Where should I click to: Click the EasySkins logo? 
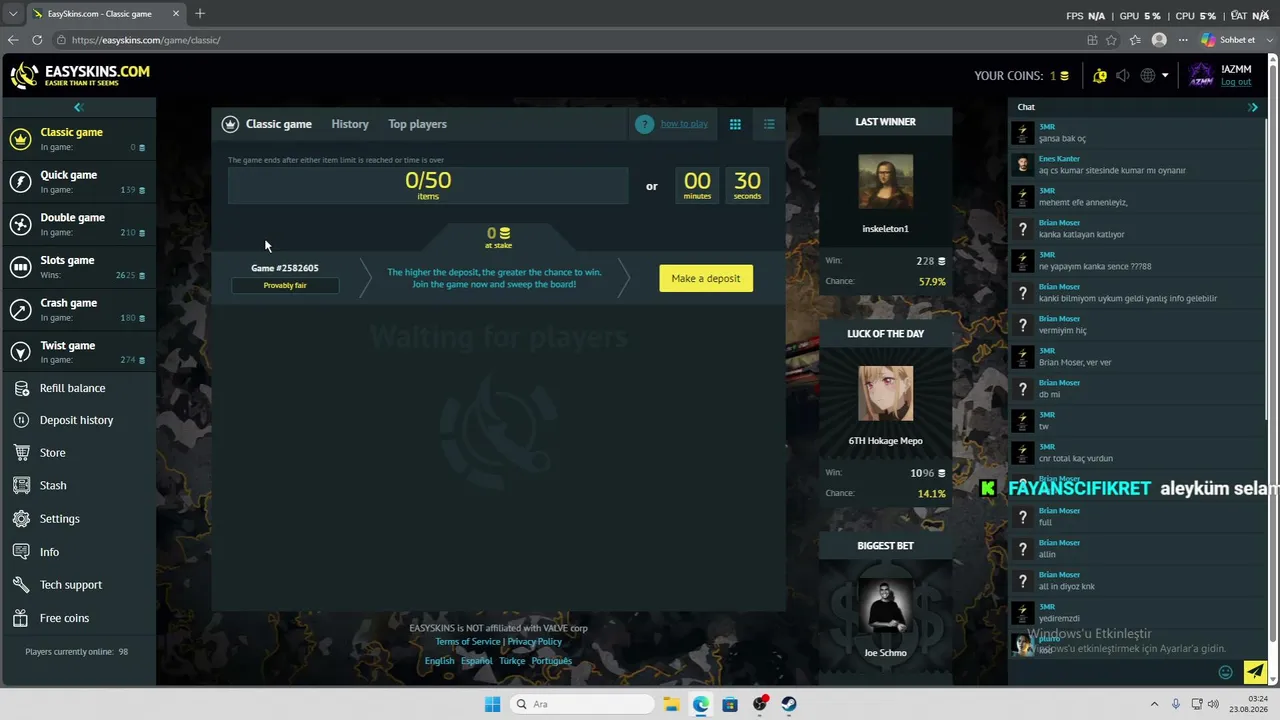80,75
